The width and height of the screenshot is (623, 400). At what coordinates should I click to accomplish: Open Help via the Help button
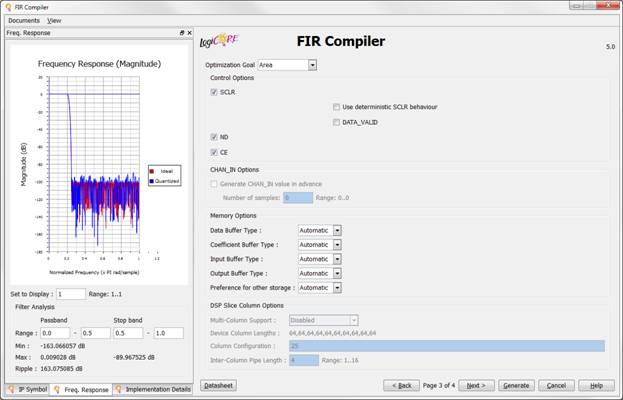596,385
